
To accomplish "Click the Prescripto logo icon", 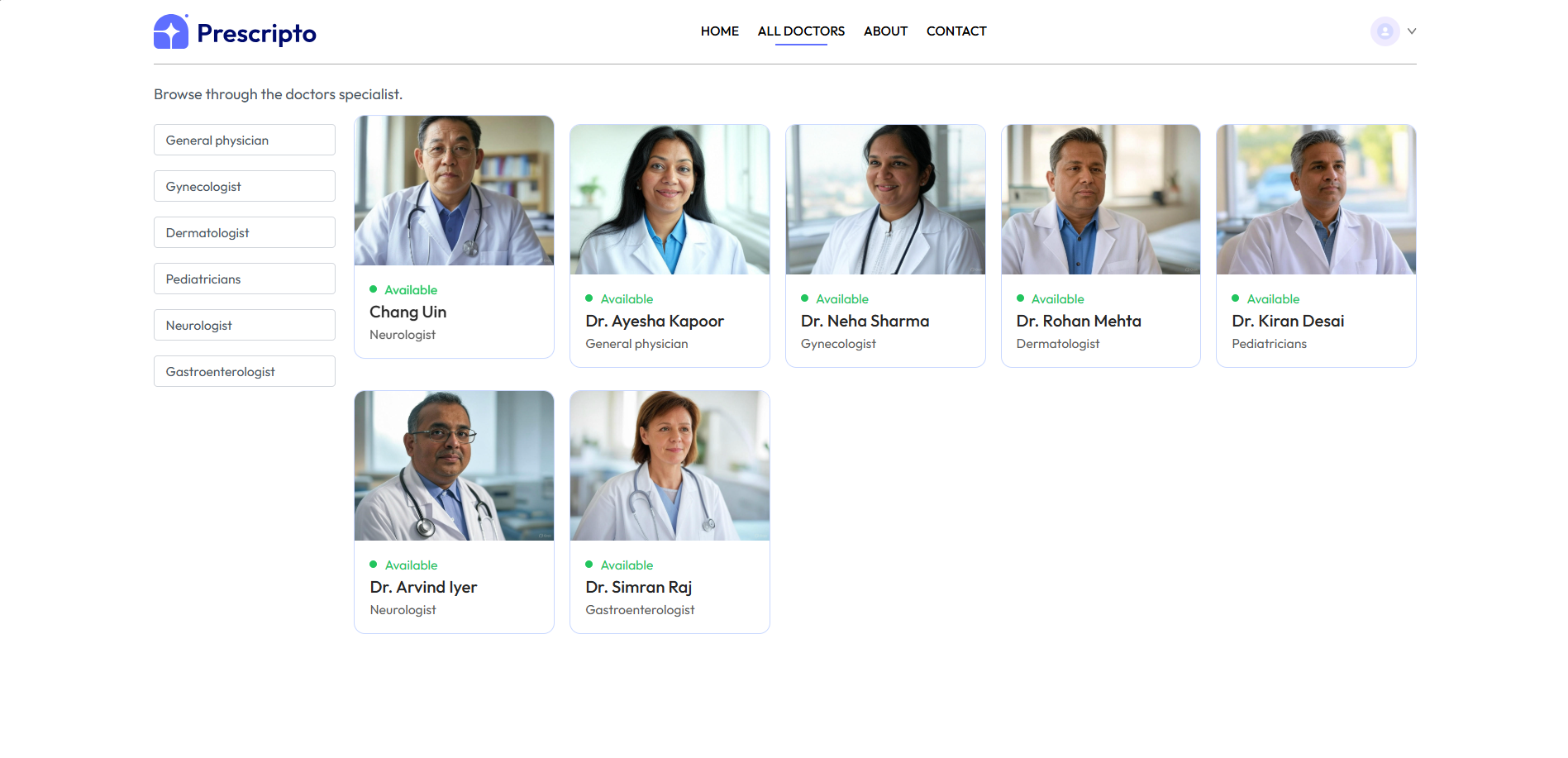I will point(171,31).
